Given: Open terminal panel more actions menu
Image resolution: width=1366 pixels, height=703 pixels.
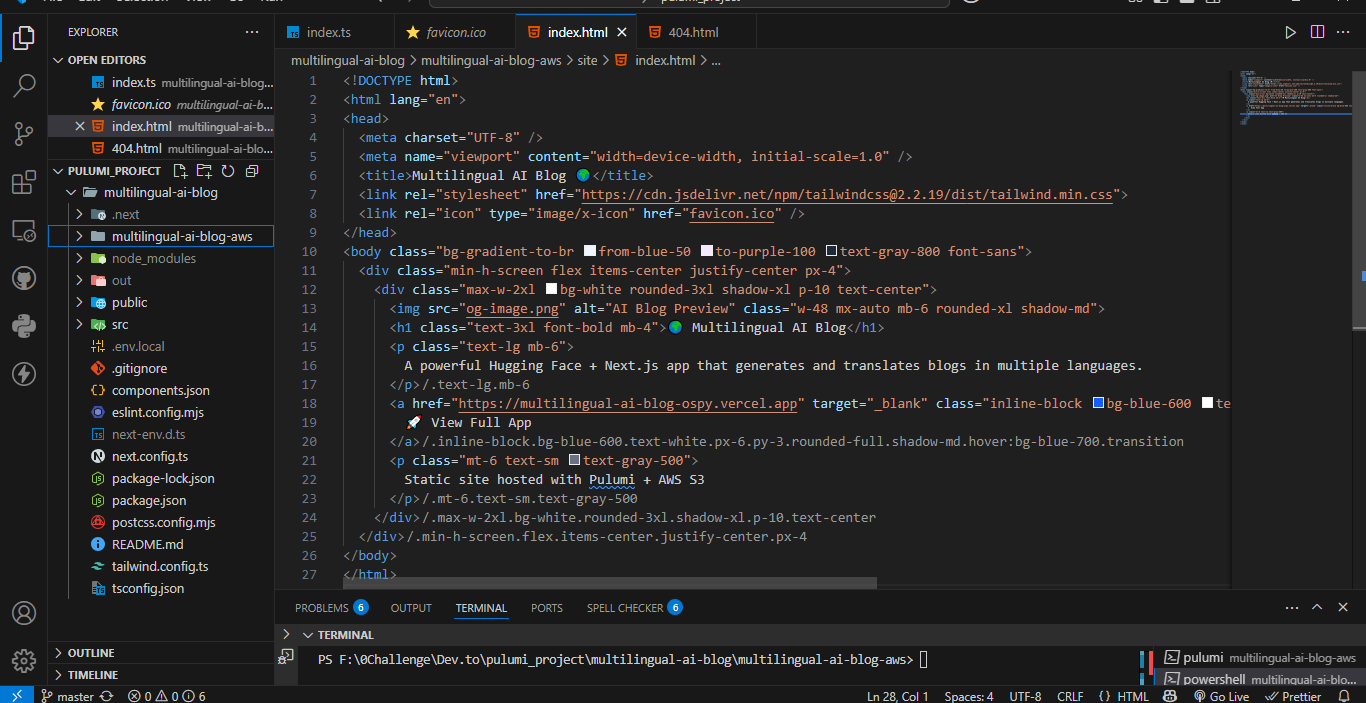Looking at the screenshot, I should click(x=1290, y=607).
